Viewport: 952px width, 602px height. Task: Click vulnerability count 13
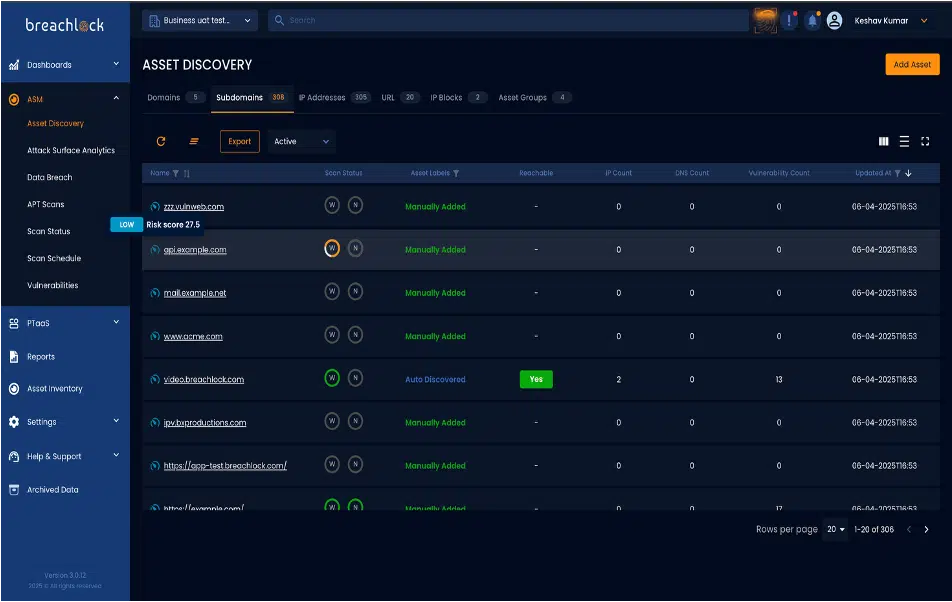pos(778,380)
